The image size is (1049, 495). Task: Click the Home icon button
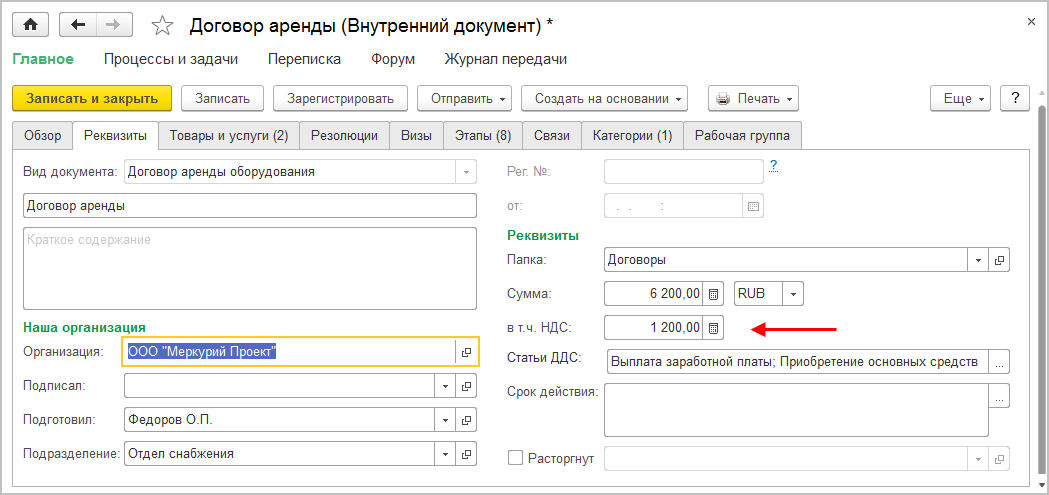click(30, 23)
